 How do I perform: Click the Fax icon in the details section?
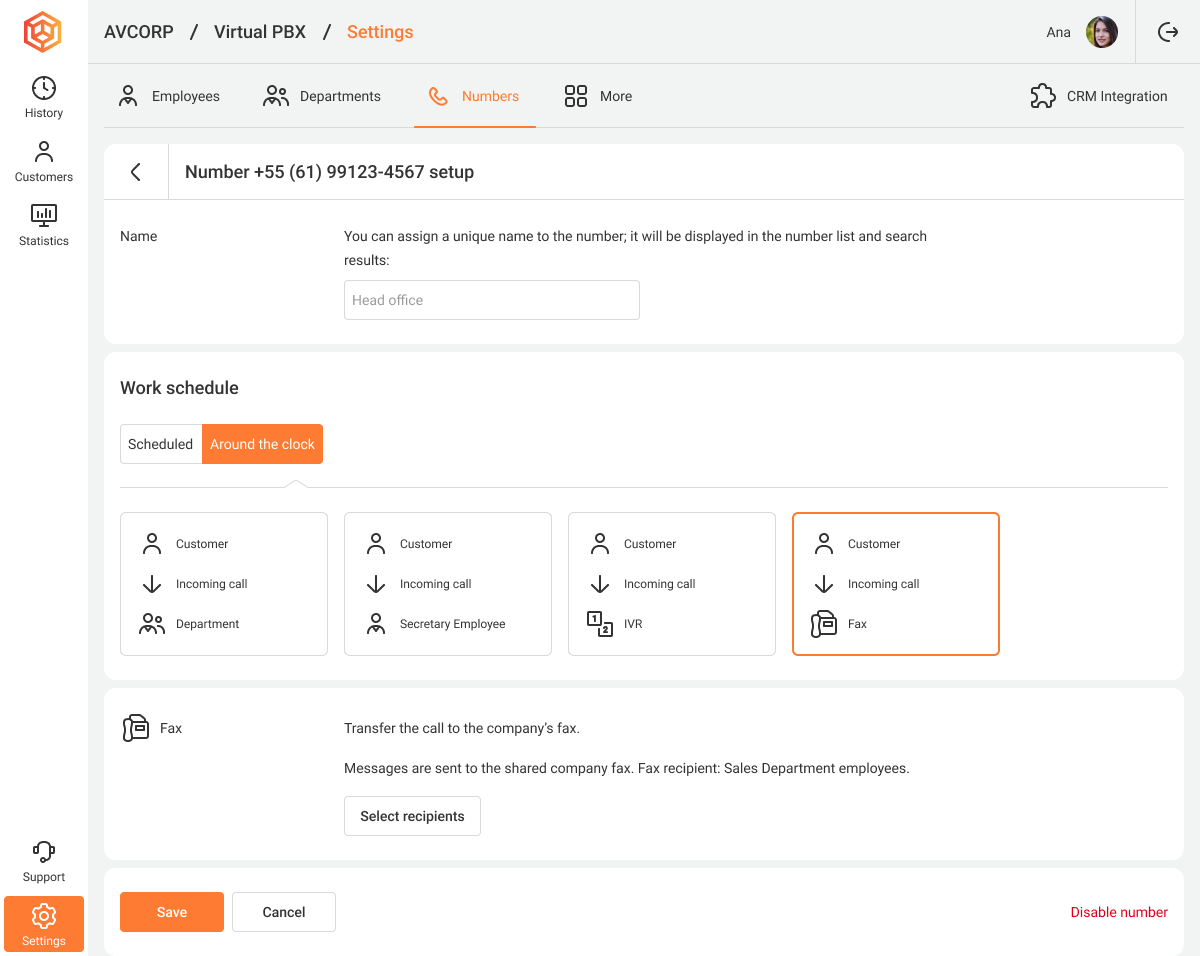[136, 728]
